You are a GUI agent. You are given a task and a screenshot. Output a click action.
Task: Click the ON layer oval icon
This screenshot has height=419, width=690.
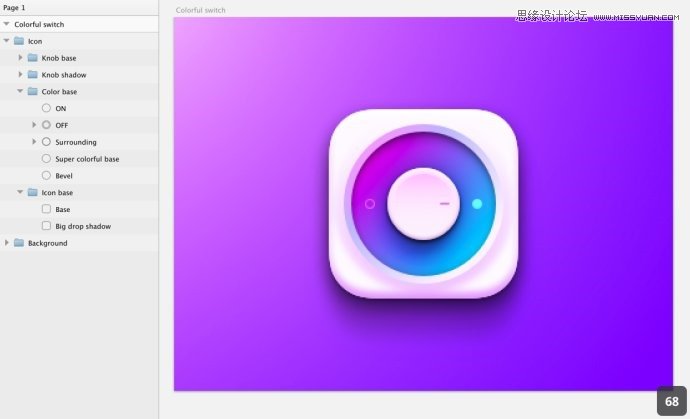tap(46, 108)
